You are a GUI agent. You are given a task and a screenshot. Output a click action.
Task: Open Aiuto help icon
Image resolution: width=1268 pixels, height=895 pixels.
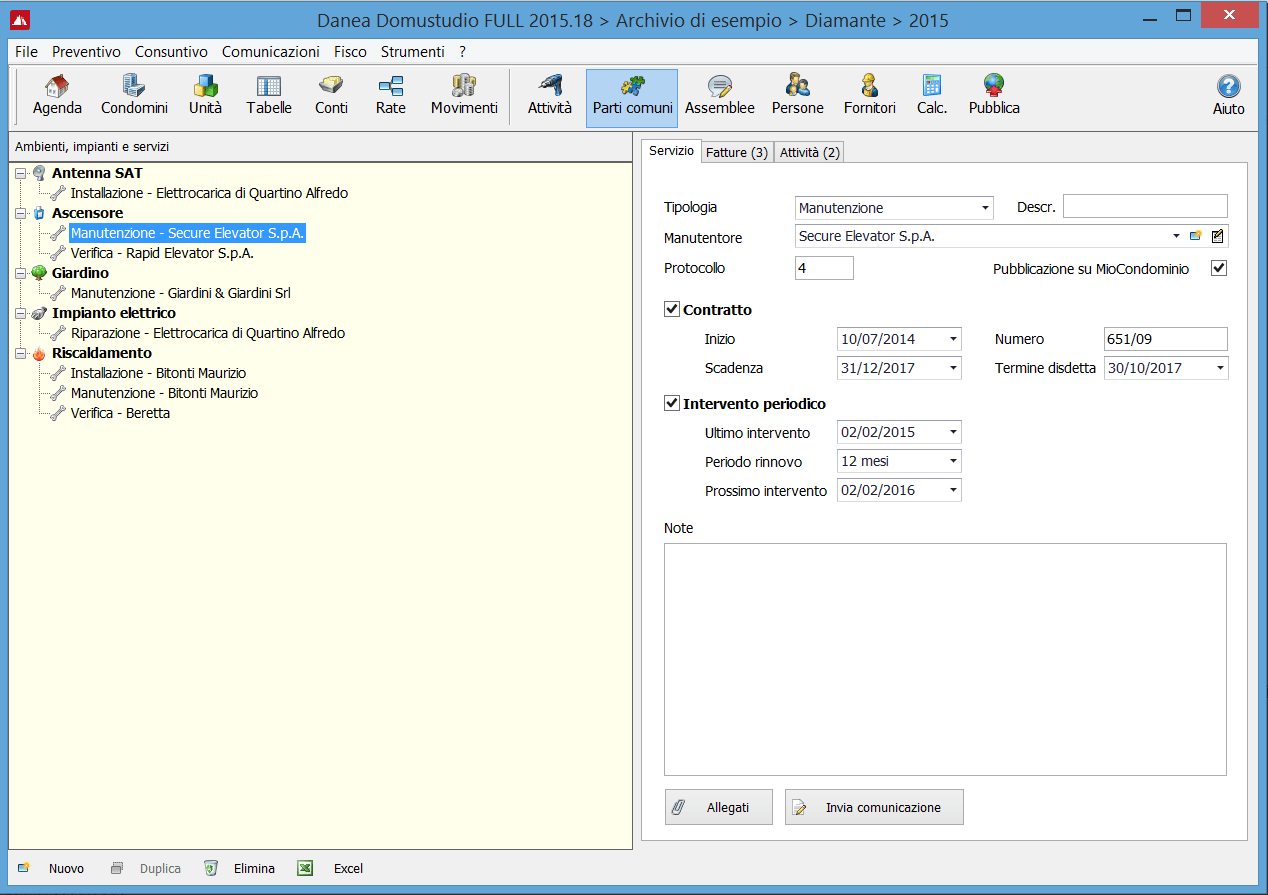click(1228, 96)
